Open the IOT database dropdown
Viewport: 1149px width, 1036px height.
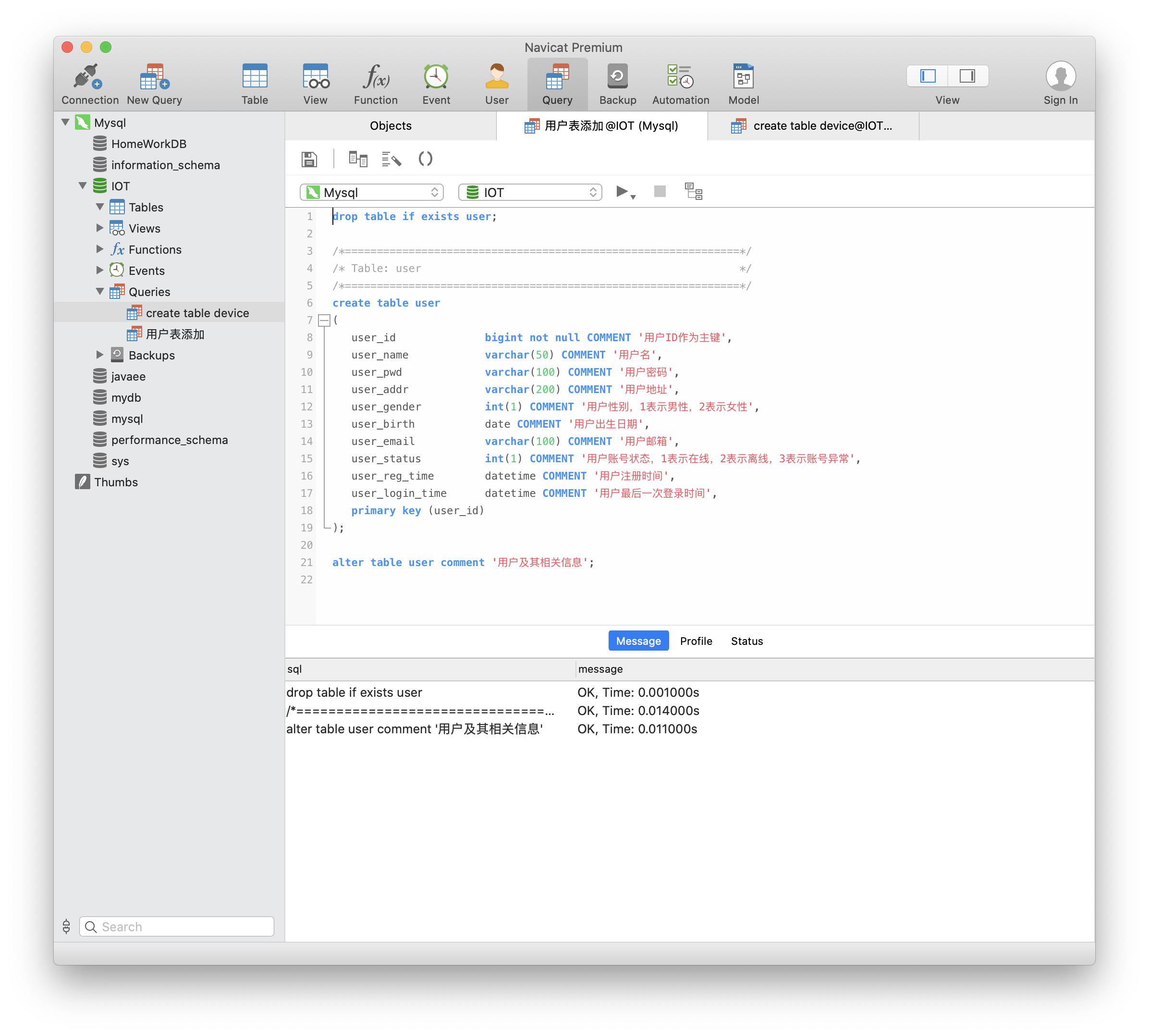pos(530,192)
